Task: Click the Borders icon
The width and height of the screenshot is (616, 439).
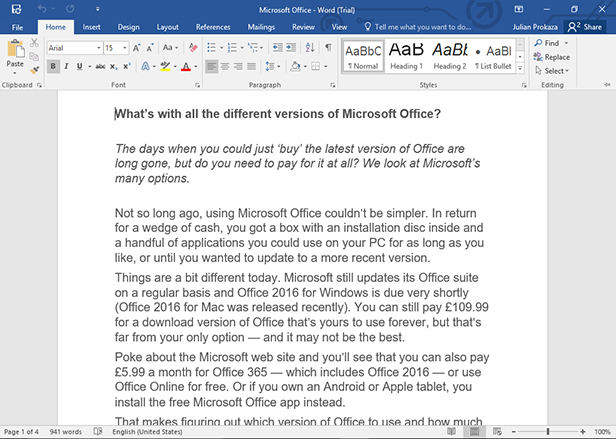Action: click(315, 66)
